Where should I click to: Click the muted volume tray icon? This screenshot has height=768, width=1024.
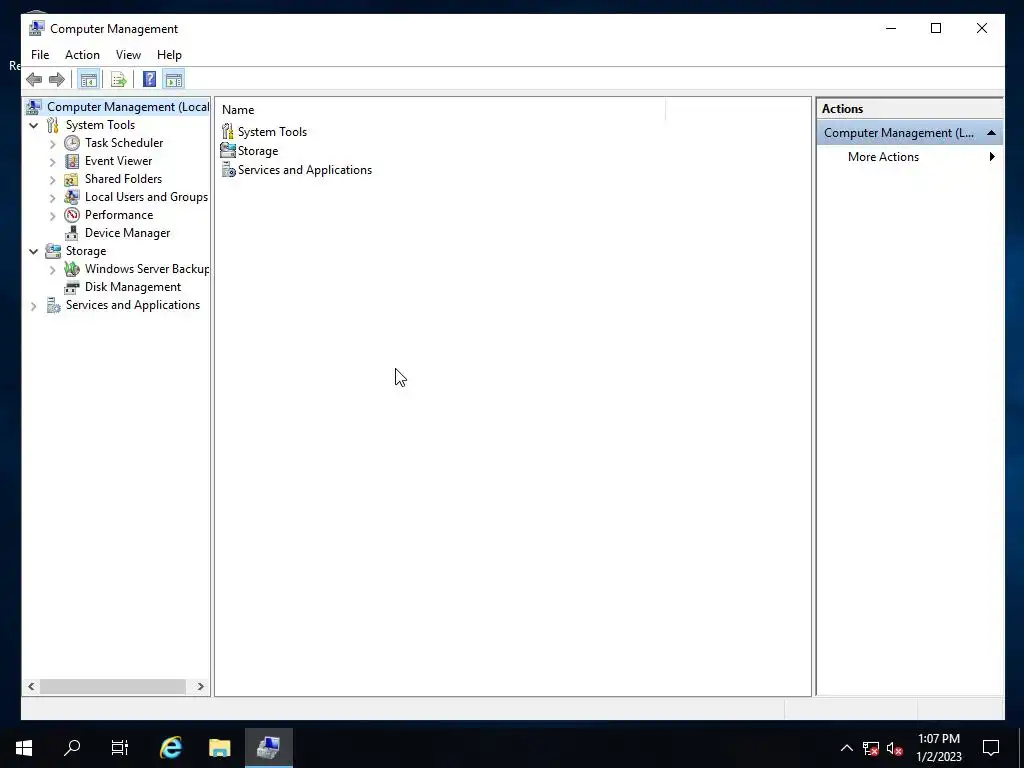(895, 748)
